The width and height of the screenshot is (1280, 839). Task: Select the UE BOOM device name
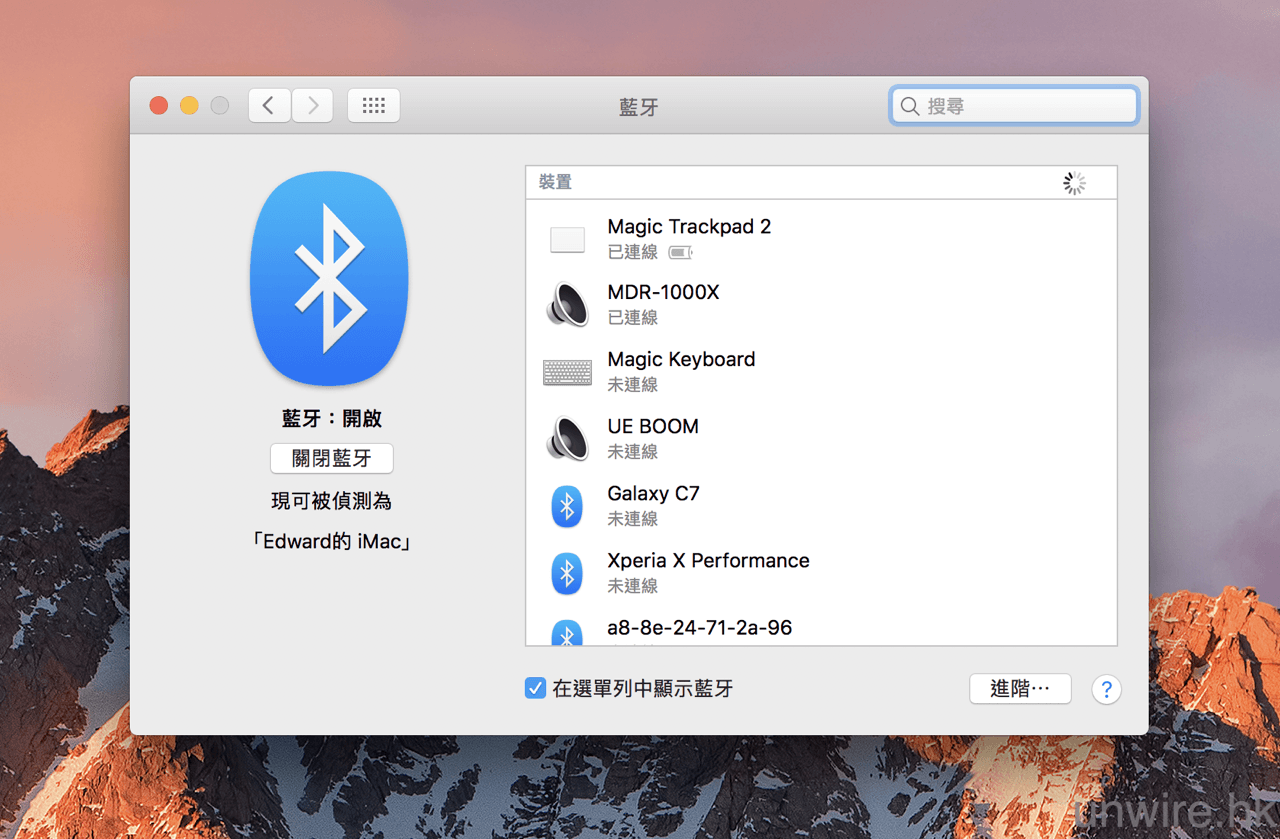pyautogui.click(x=653, y=427)
